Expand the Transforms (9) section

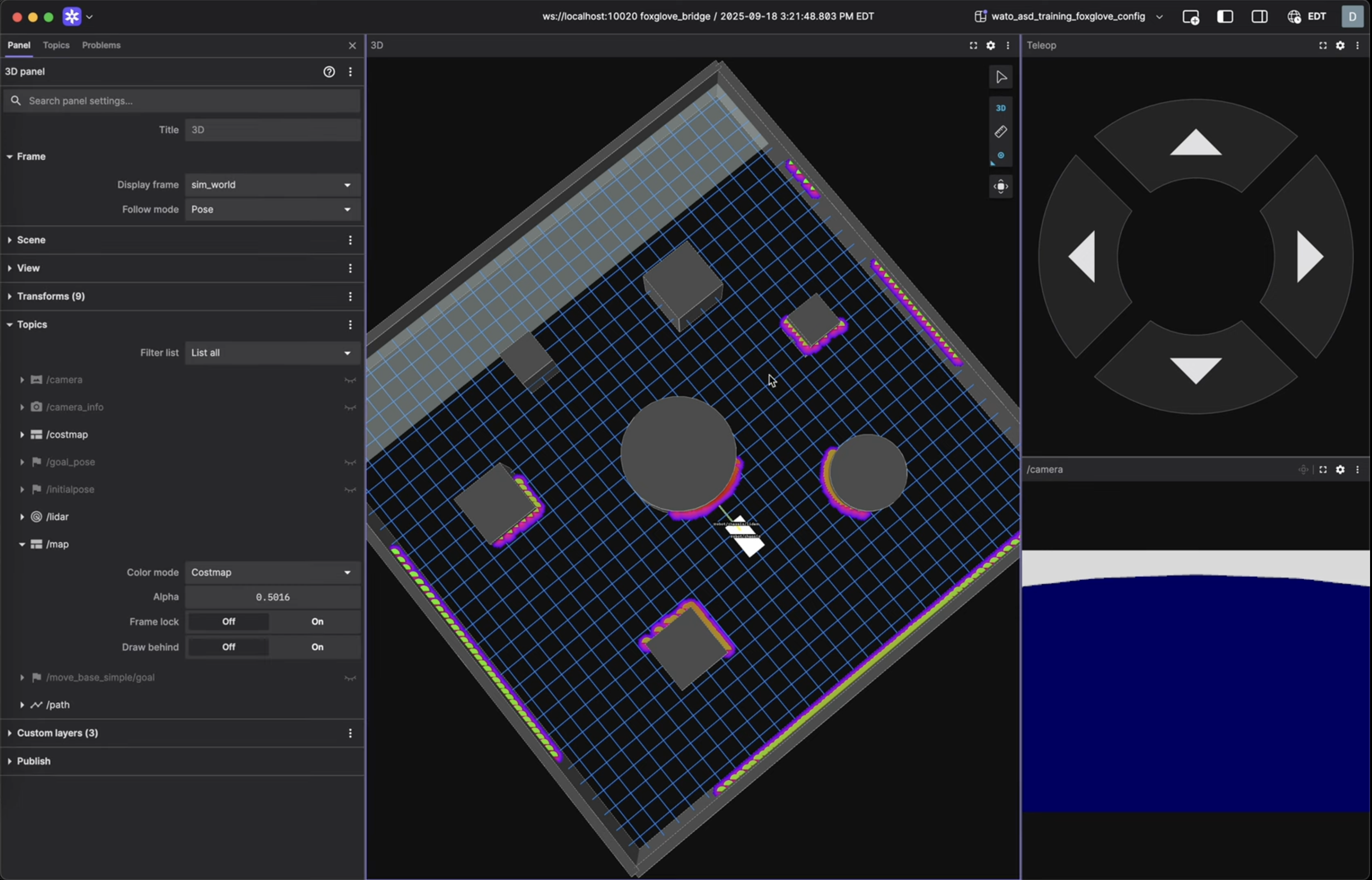pos(51,296)
